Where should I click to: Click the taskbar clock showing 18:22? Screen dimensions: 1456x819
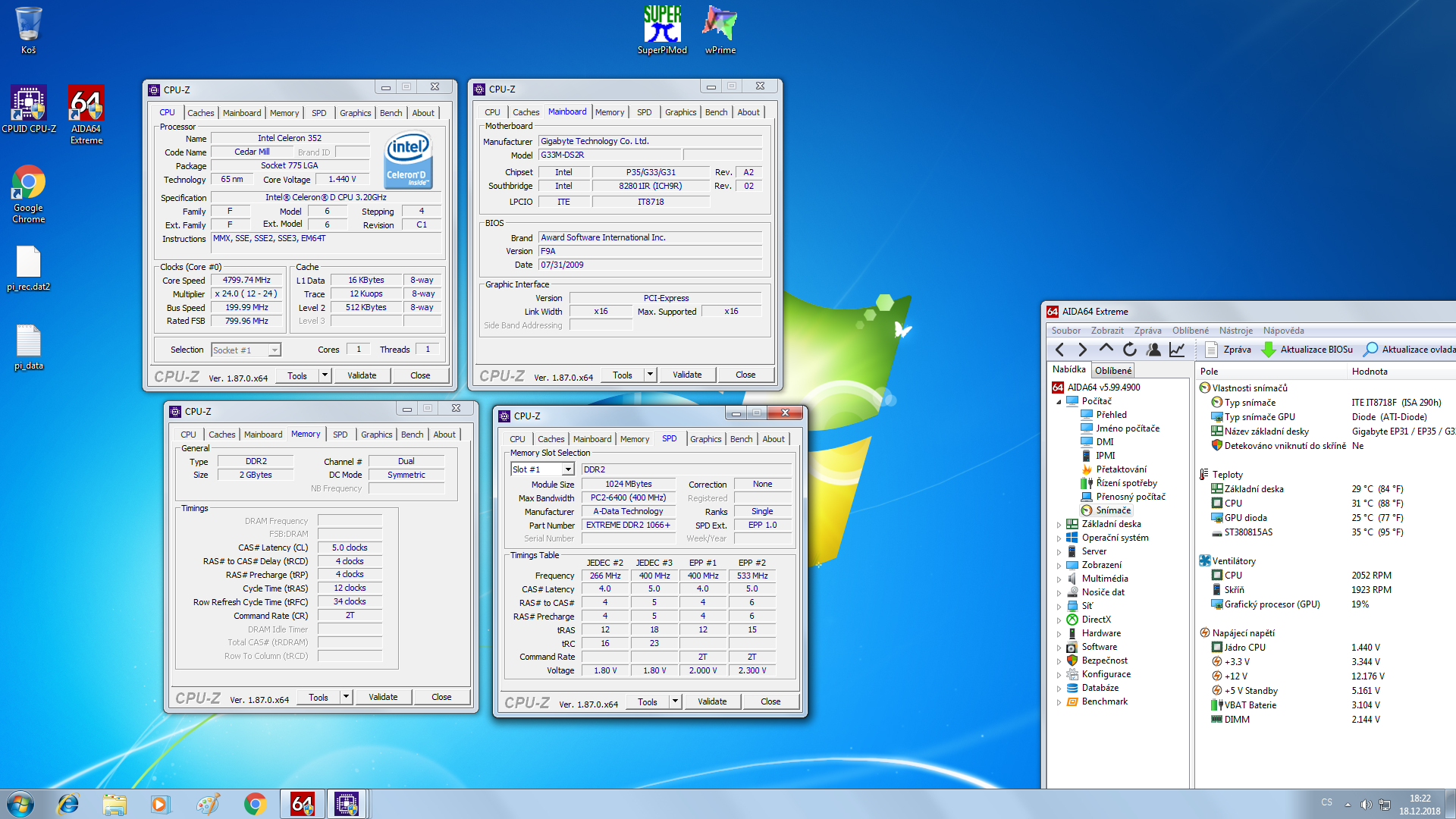[x=1420, y=805]
